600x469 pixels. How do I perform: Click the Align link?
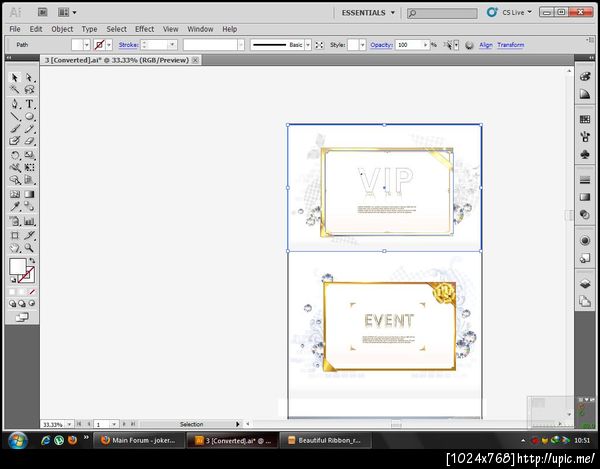click(x=486, y=45)
